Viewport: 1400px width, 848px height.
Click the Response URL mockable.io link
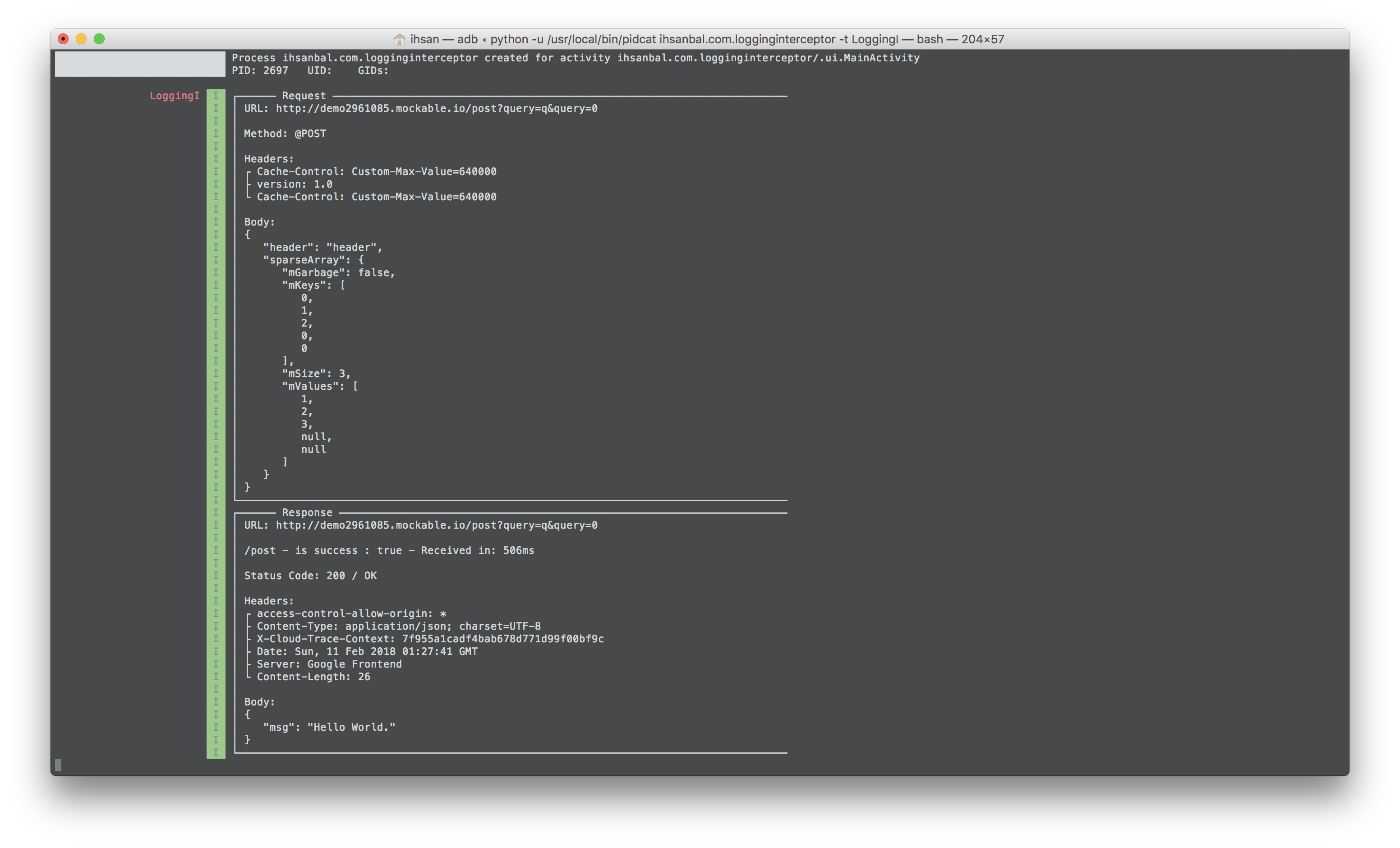[436, 525]
